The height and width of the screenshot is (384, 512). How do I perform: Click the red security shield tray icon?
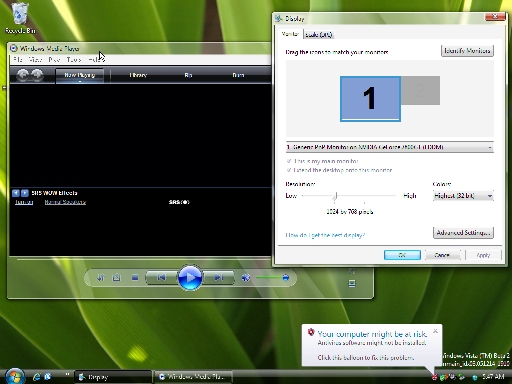(x=434, y=377)
